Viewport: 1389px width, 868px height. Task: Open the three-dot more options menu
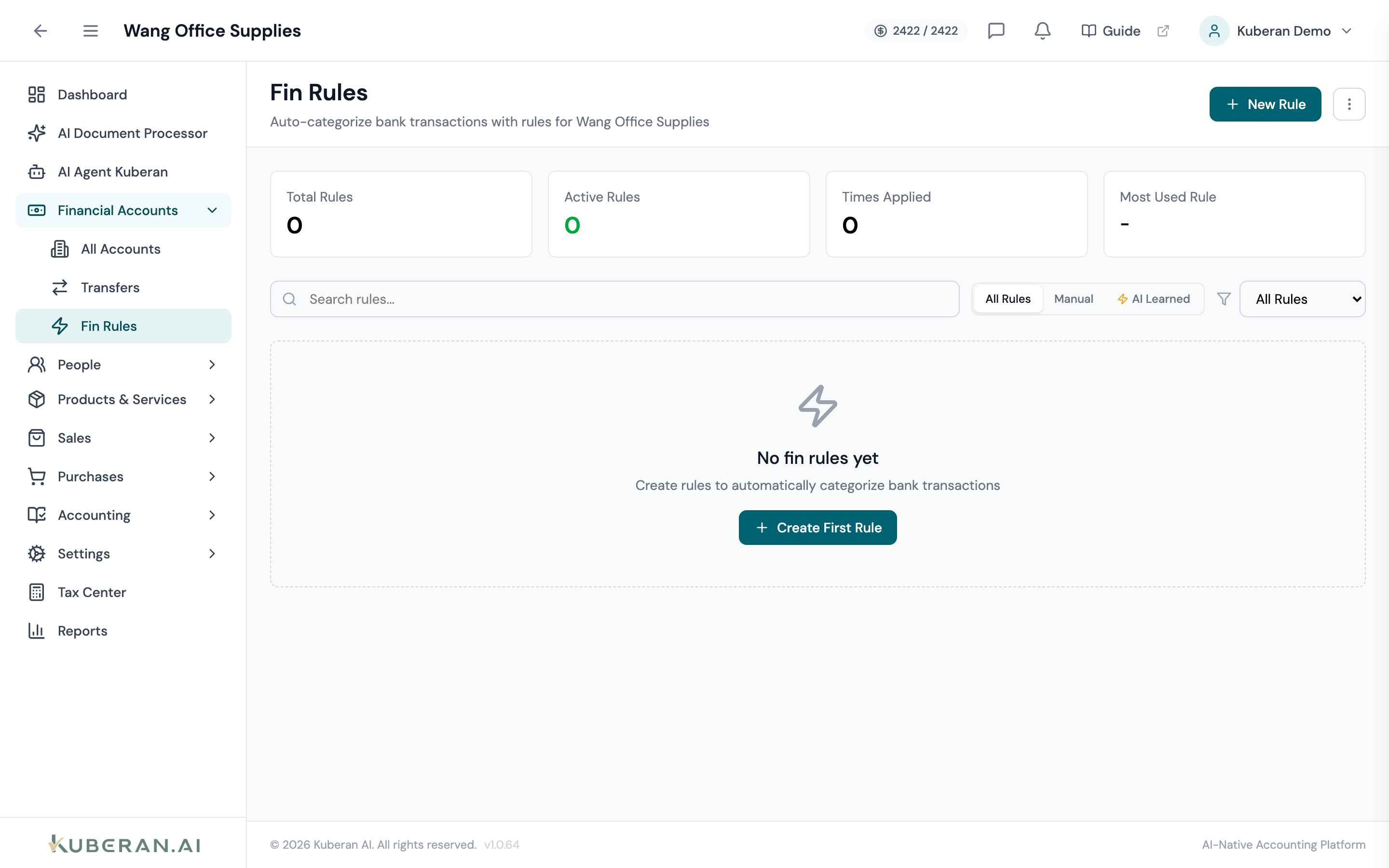click(1349, 104)
